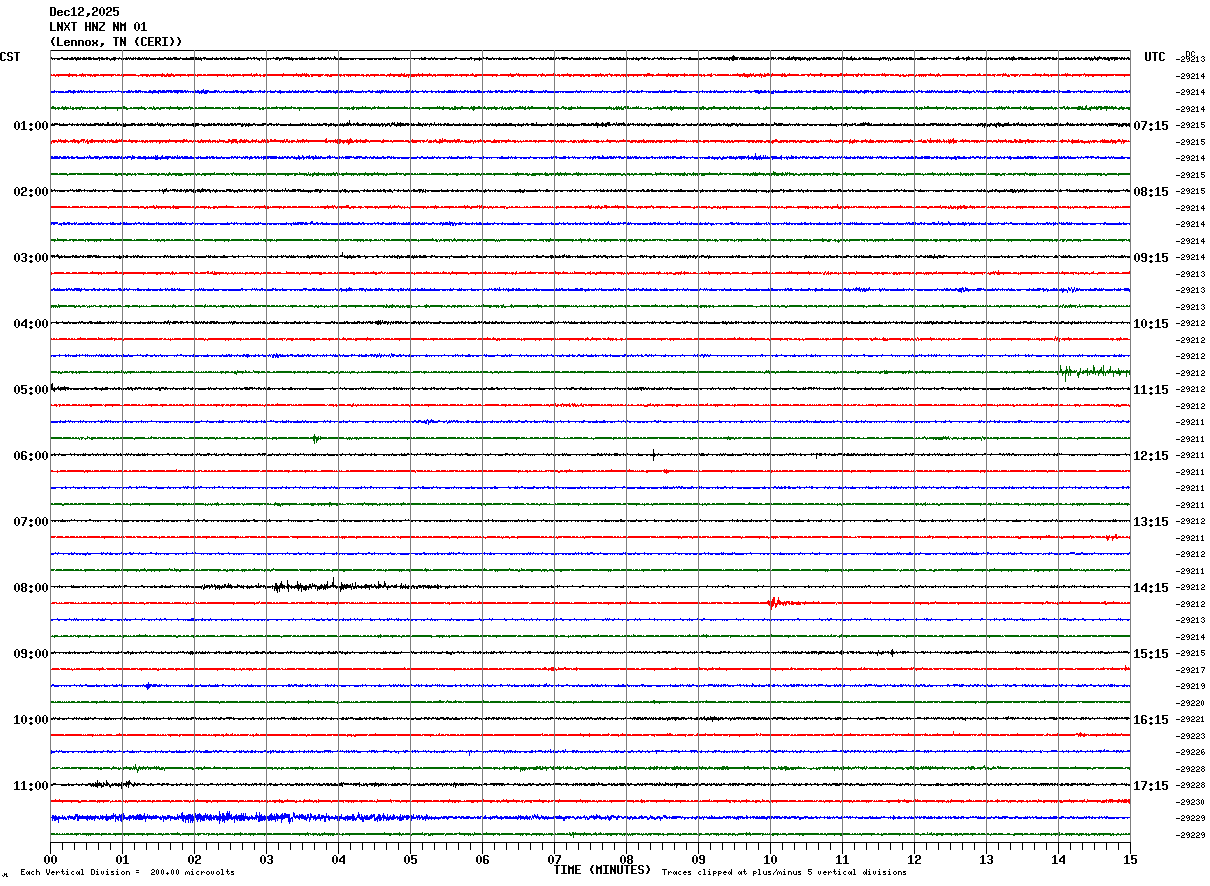Click minute tick label 05 on time axis
Viewport: 1210px width, 886px height.
[410, 859]
